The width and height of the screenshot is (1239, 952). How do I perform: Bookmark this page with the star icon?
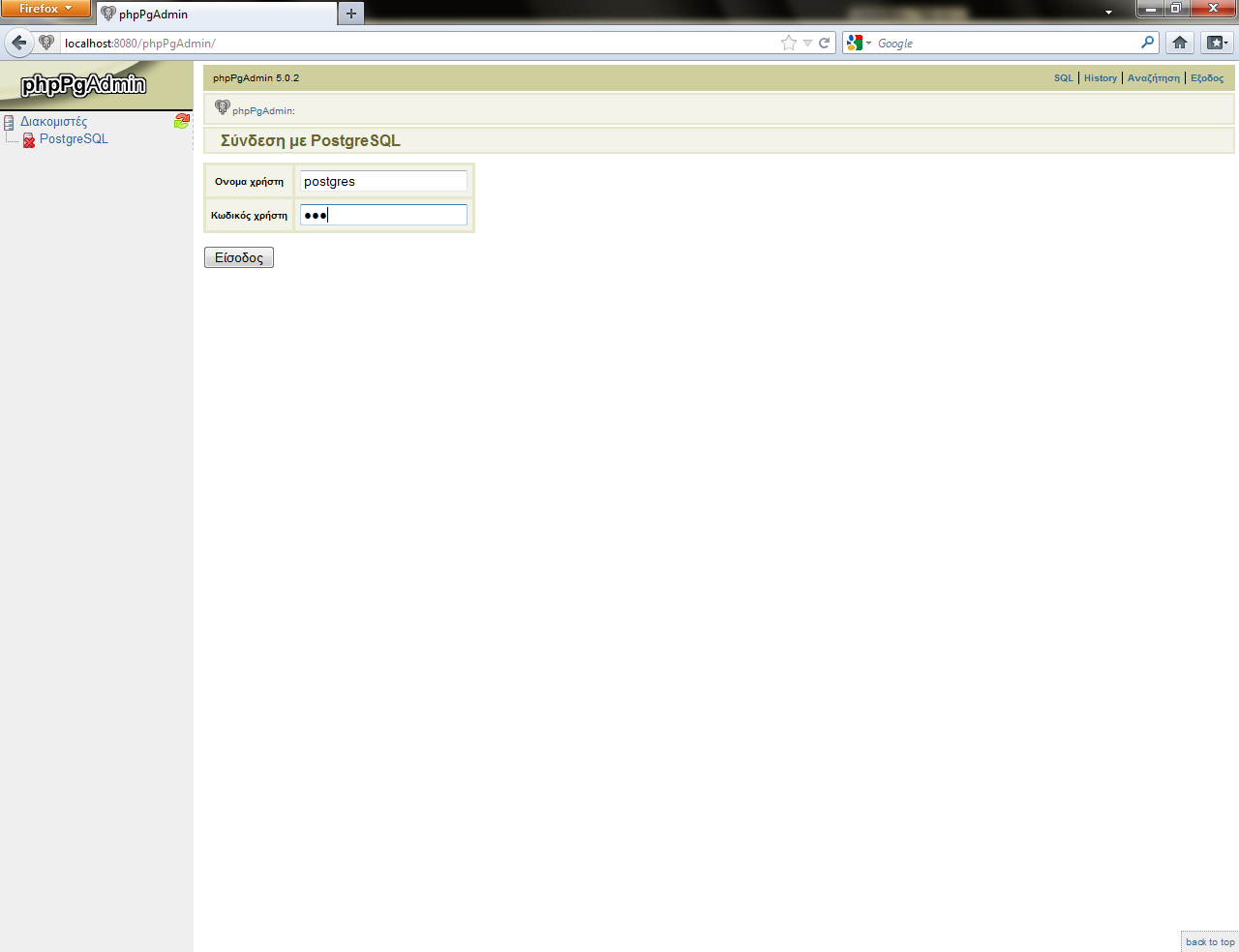[789, 43]
